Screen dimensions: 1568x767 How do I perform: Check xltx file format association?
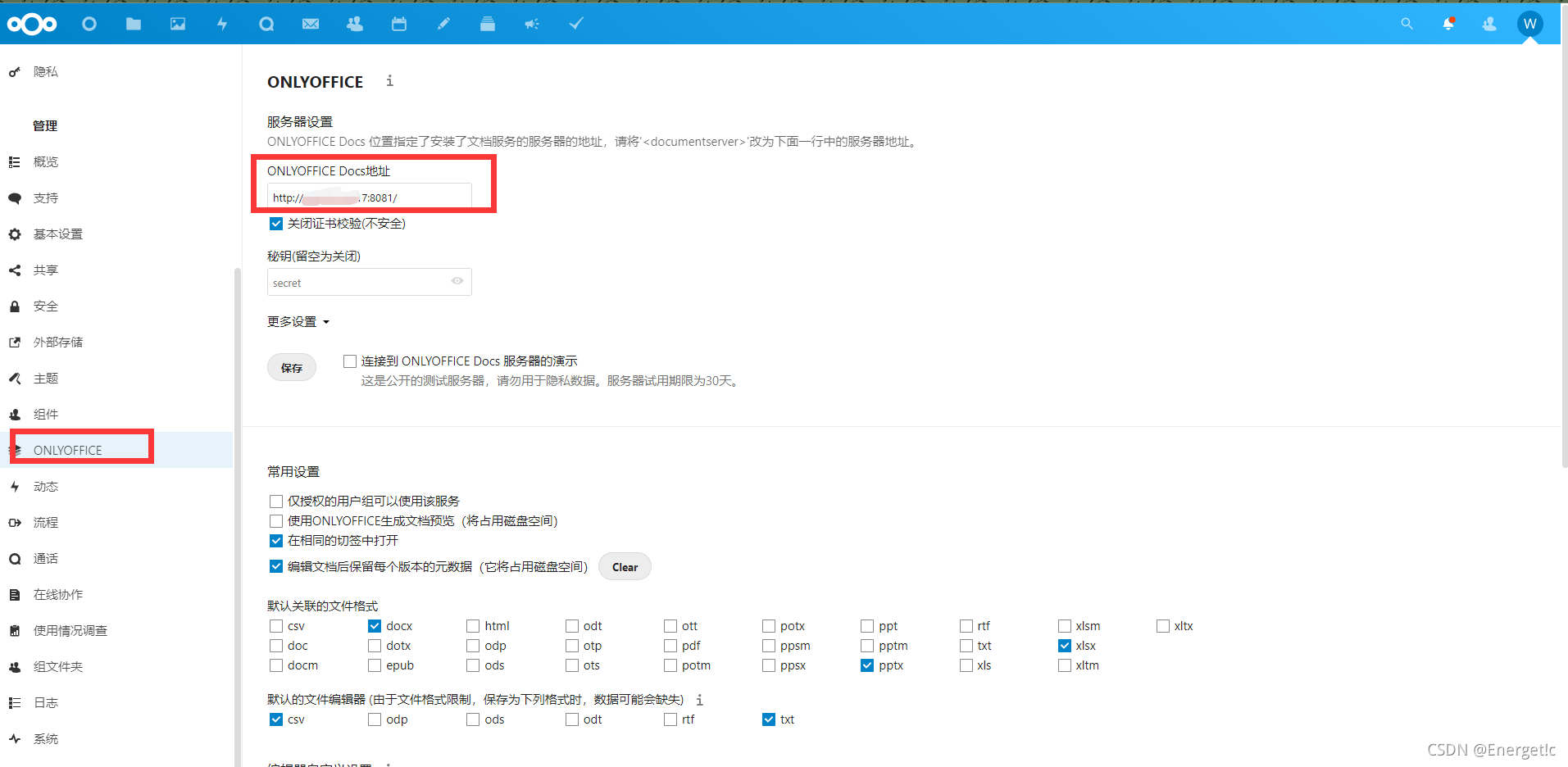click(1163, 626)
